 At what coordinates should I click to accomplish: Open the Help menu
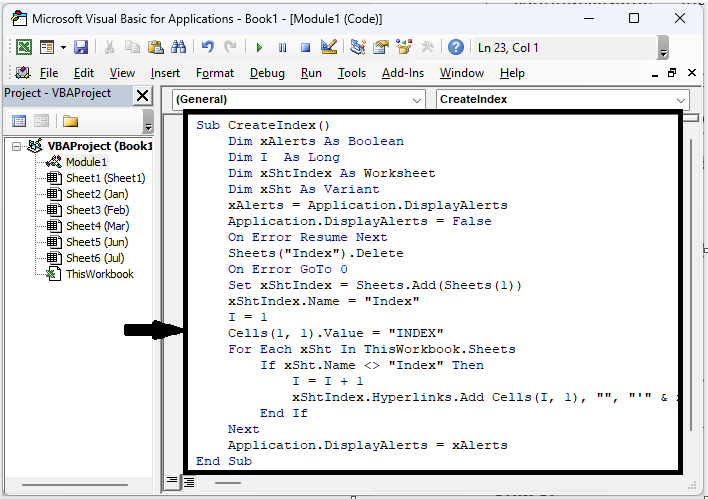pyautogui.click(x=512, y=73)
